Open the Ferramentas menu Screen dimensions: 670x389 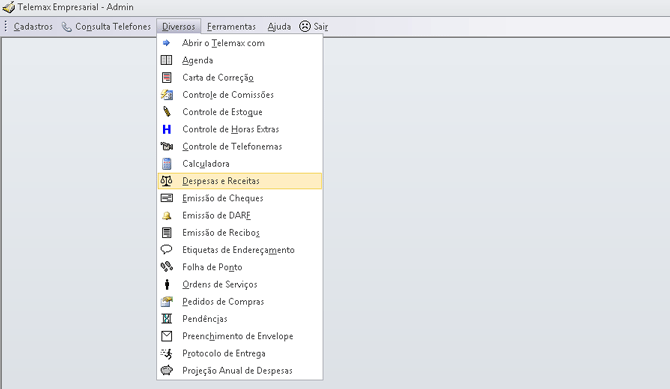[x=231, y=27]
